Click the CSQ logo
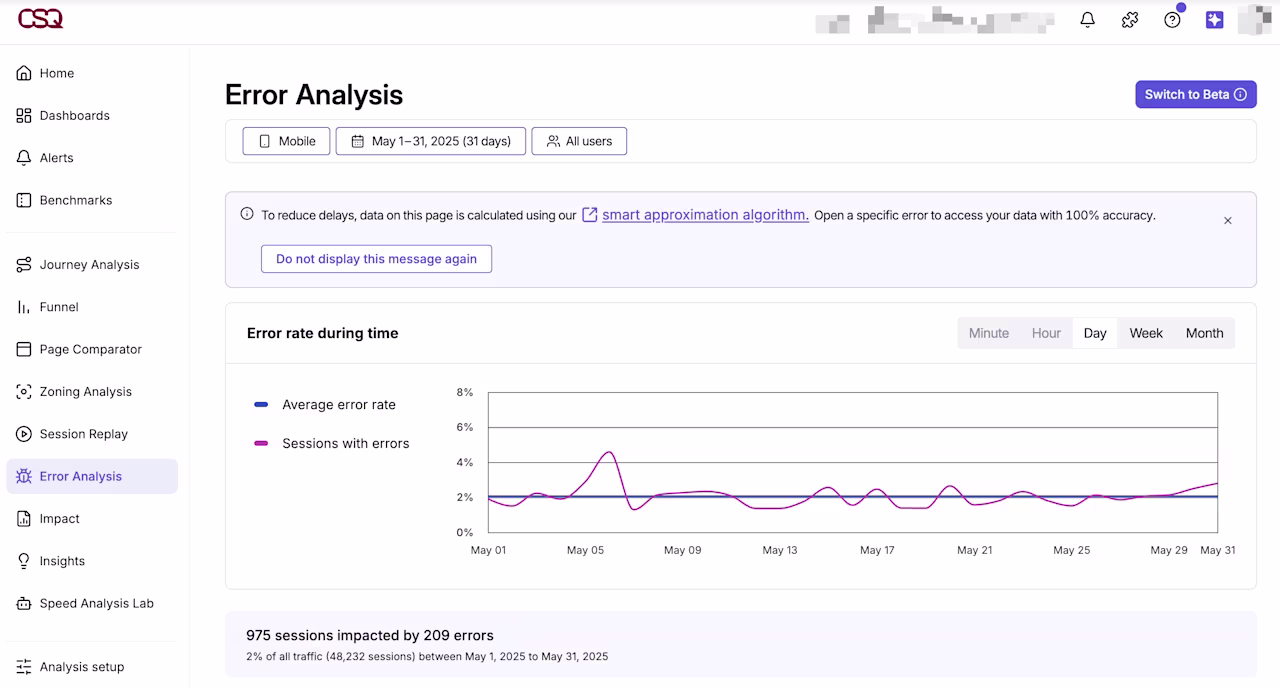The image size is (1280, 688). pyautogui.click(x=40, y=18)
